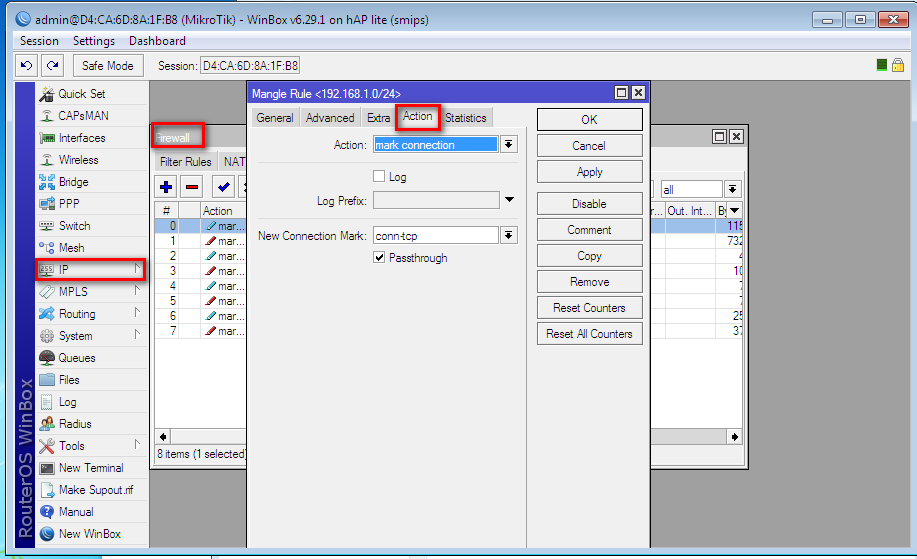Image resolution: width=917 pixels, height=559 pixels.
Task: Select rule row 3 in the mangle list
Action: [x=200, y=271]
